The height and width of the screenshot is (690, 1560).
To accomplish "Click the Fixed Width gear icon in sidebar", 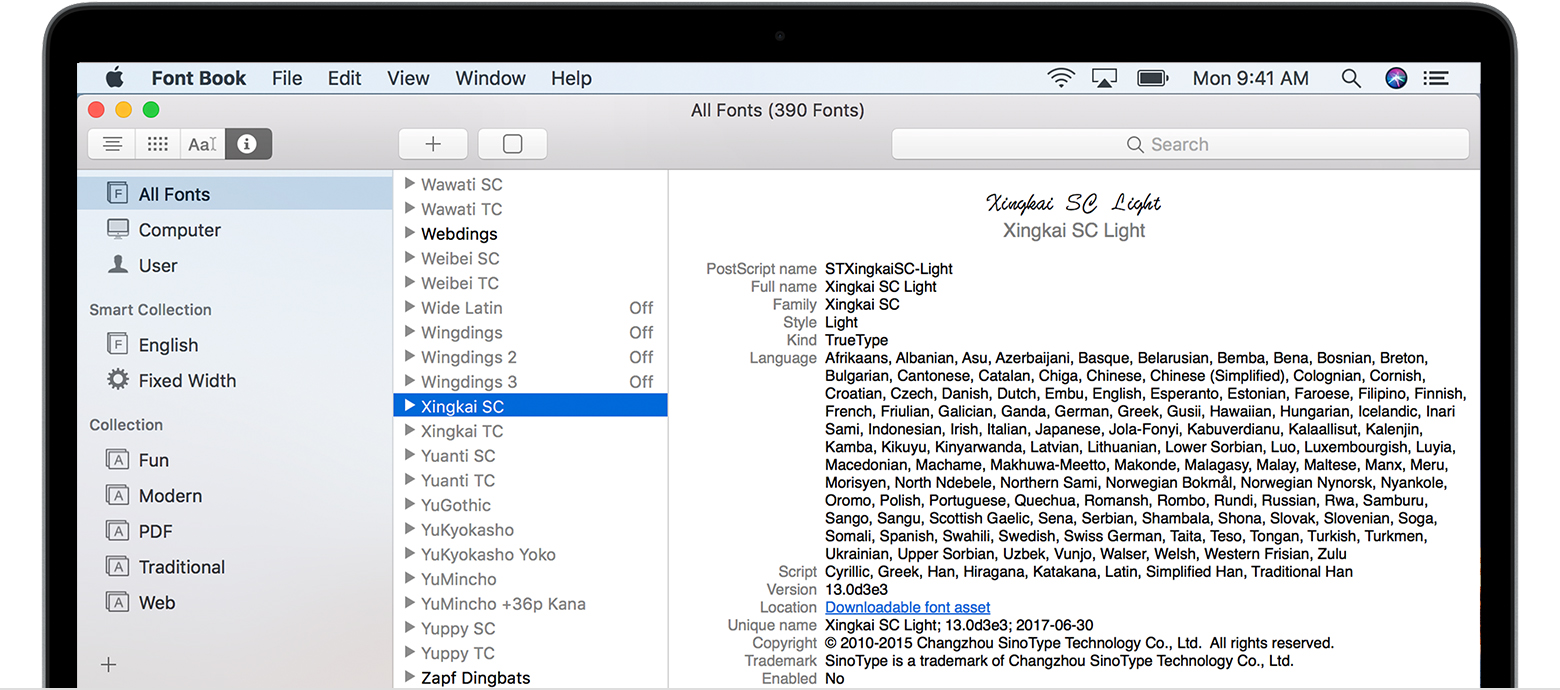I will point(117,380).
